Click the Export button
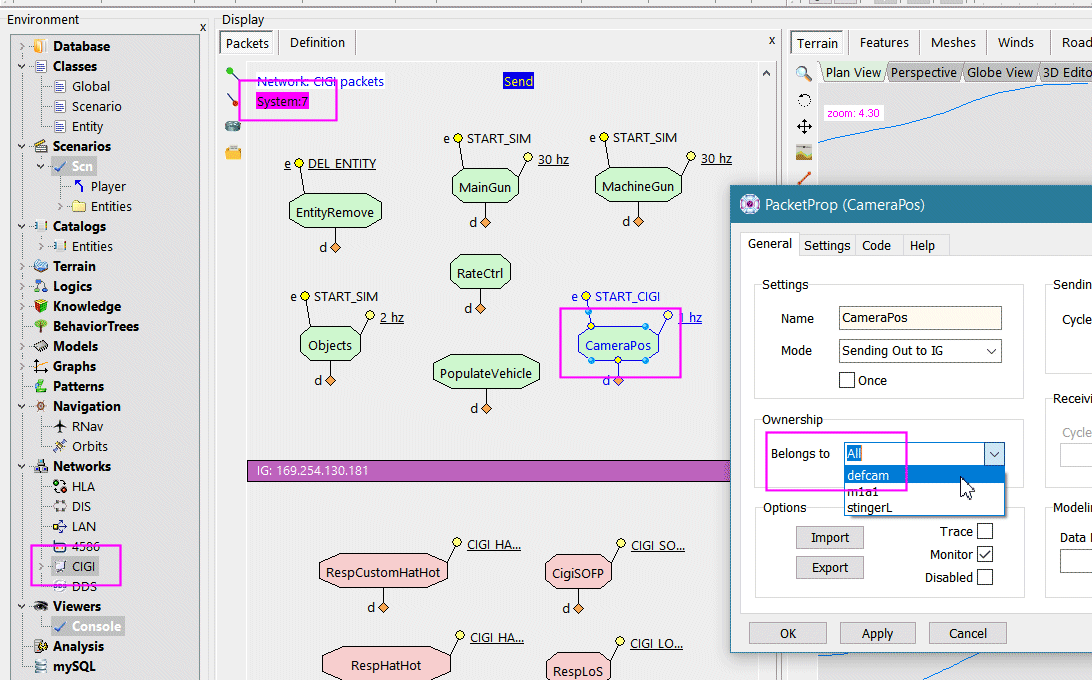This screenshot has width=1092, height=680. click(829, 567)
